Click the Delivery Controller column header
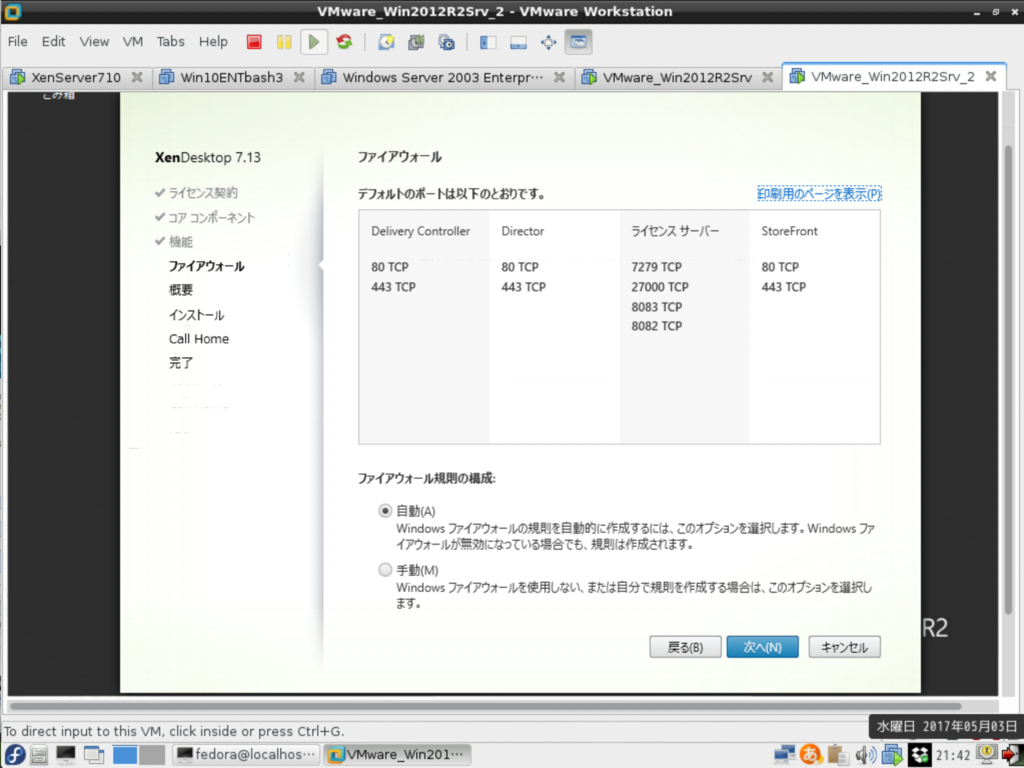Viewport: 1024px width, 768px height. click(421, 231)
